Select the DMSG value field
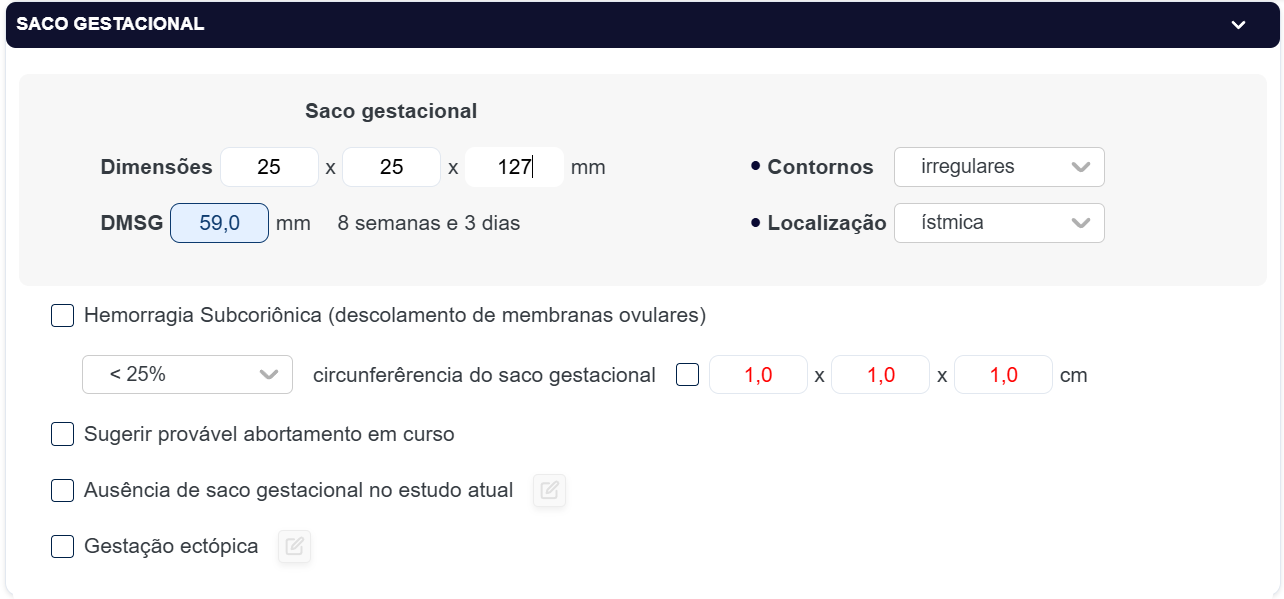The image size is (1284, 599). click(219, 223)
